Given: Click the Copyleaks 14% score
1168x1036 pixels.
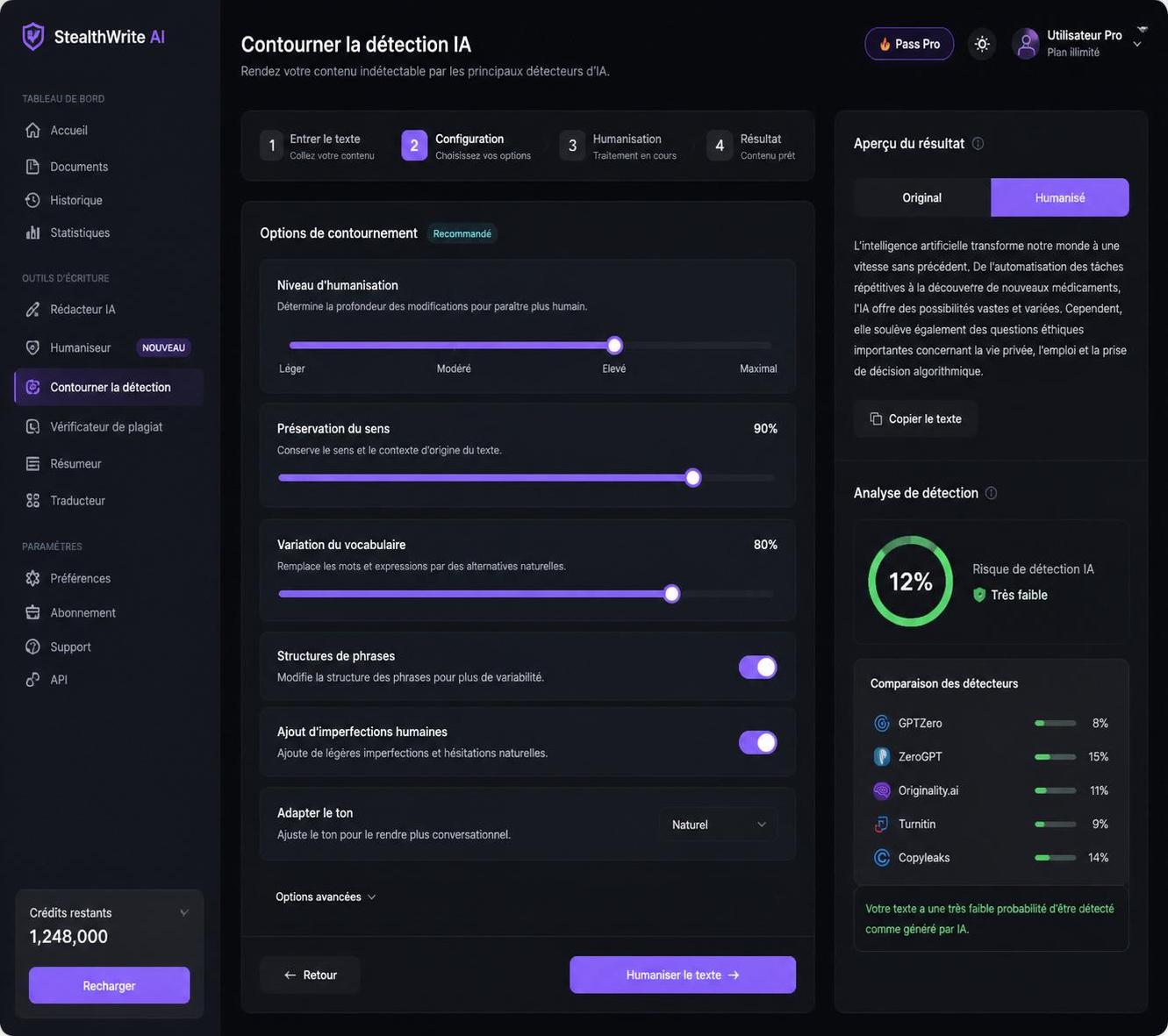Looking at the screenshot, I should click(x=1098, y=857).
